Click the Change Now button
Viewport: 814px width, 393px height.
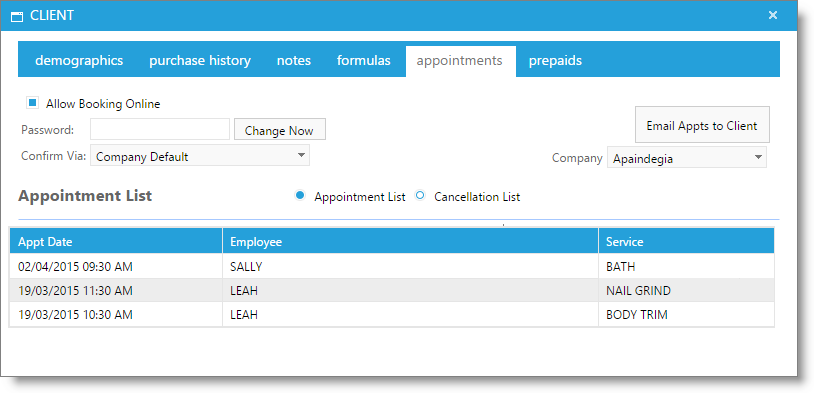coord(280,130)
